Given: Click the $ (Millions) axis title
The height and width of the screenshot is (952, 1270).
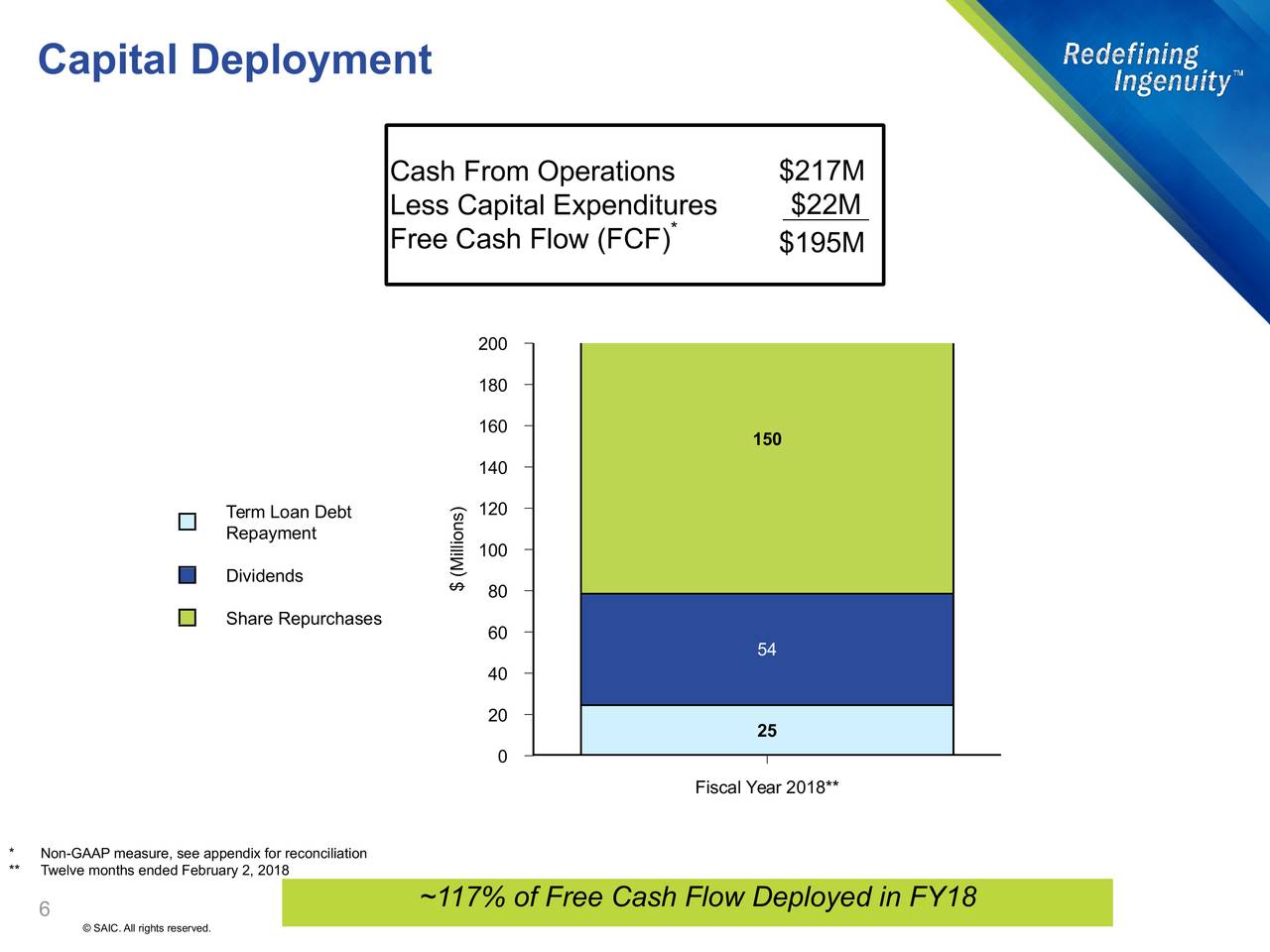Looking at the screenshot, I should pyautogui.click(x=456, y=549).
